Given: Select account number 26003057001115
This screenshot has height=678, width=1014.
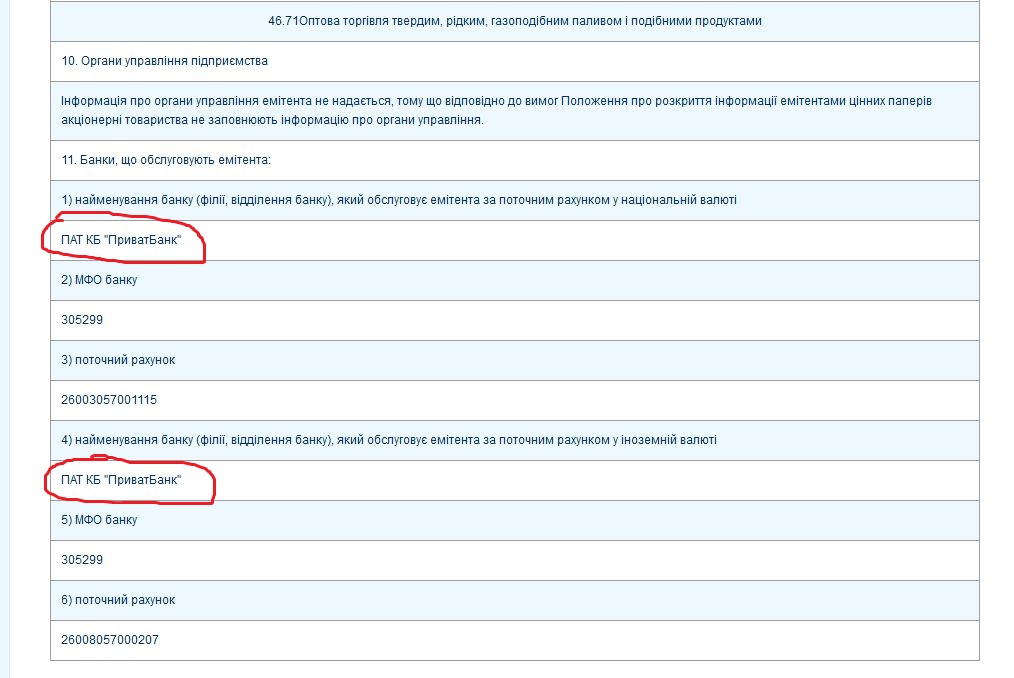Looking at the screenshot, I should (x=109, y=400).
